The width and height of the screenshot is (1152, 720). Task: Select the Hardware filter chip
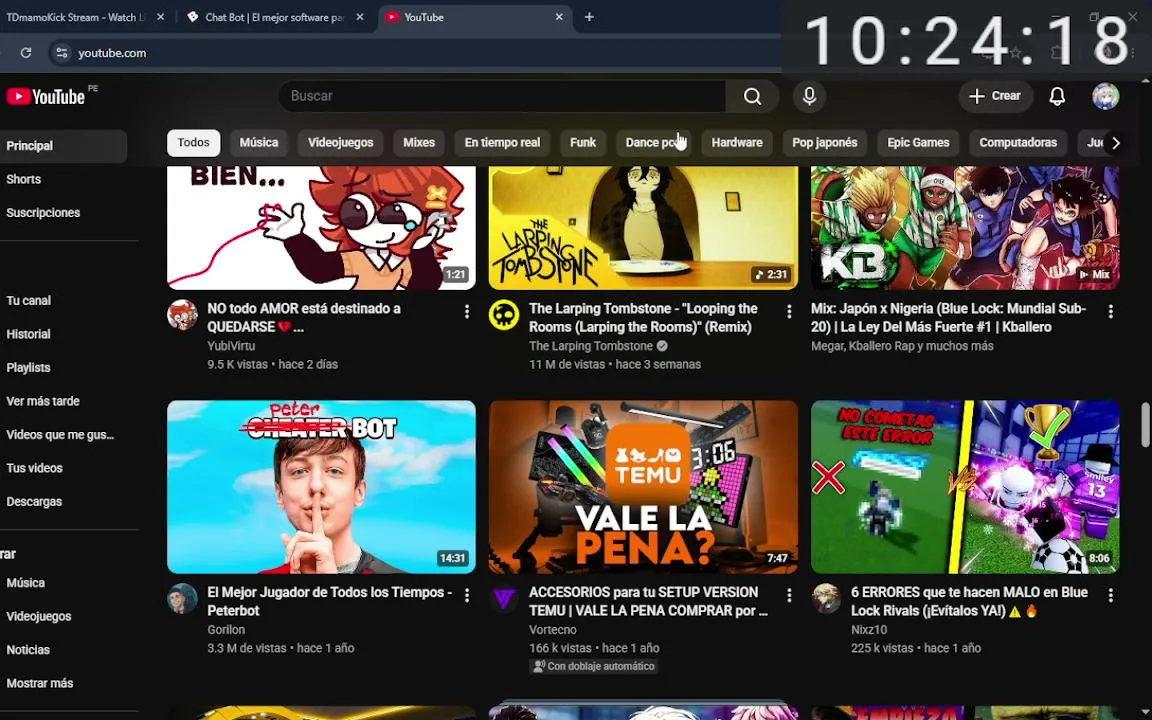tap(737, 143)
